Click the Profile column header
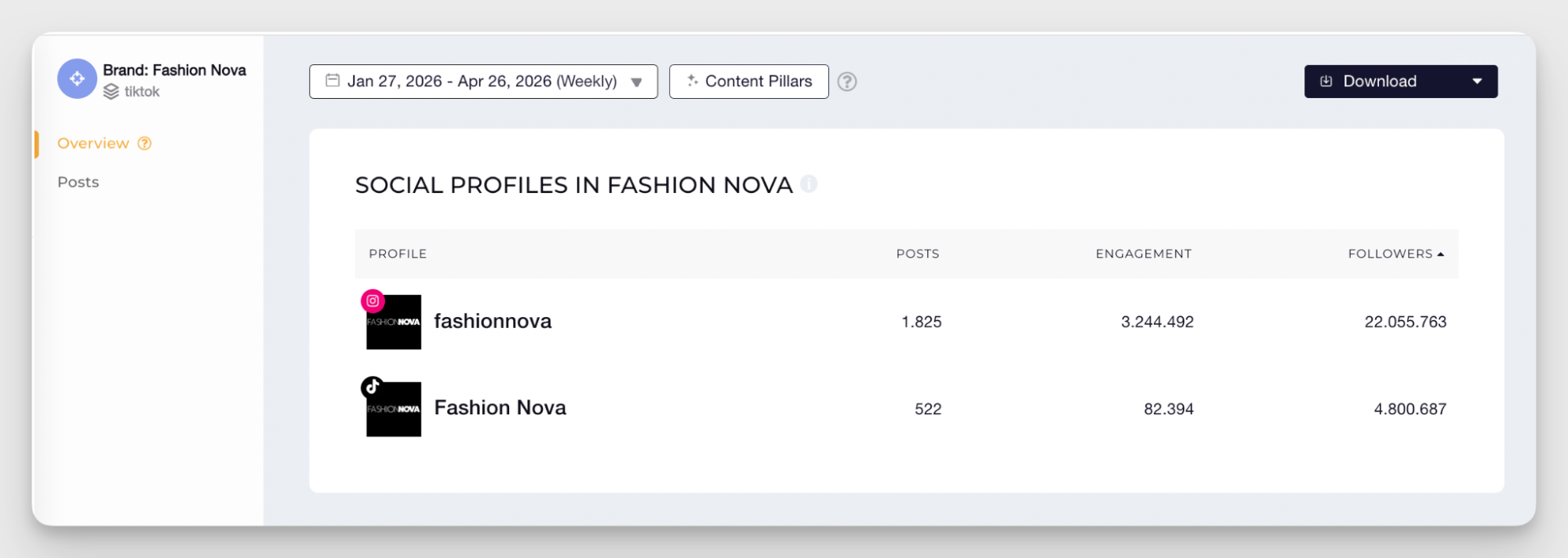This screenshot has height=558, width=1568. pyautogui.click(x=398, y=254)
